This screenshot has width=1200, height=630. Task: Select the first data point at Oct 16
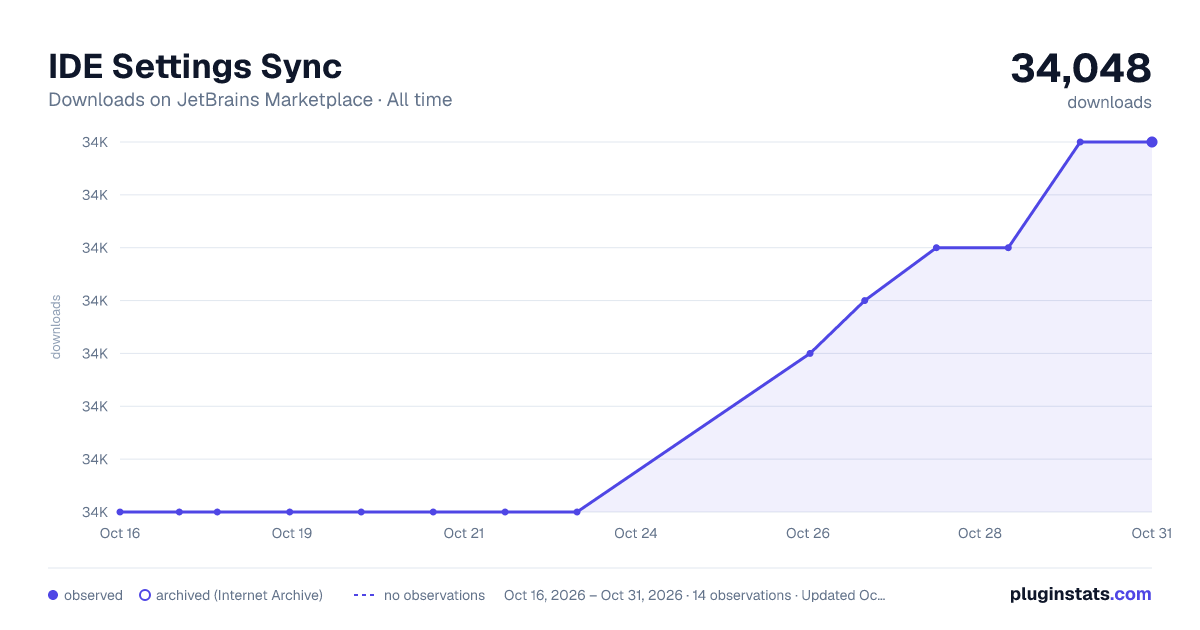pyautogui.click(x=120, y=512)
